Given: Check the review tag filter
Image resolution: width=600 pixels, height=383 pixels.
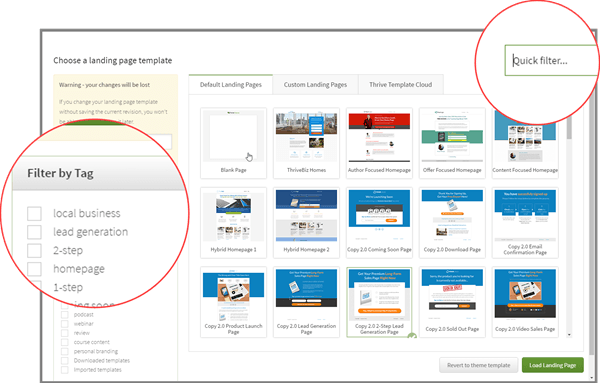Looking at the screenshot, I should tap(65, 333).
